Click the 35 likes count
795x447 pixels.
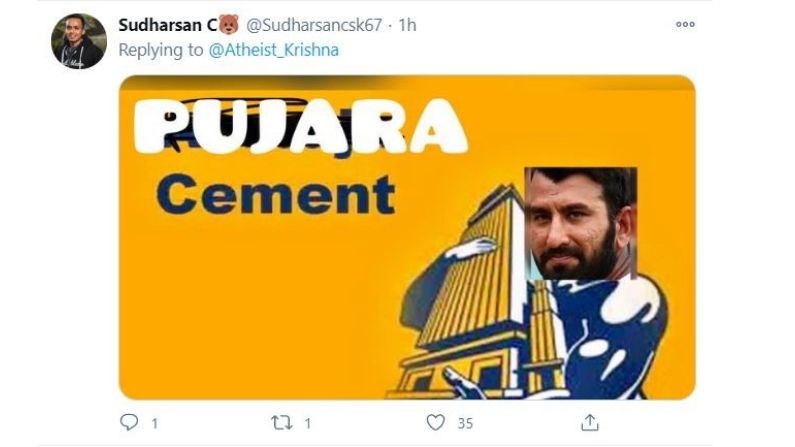(465, 423)
